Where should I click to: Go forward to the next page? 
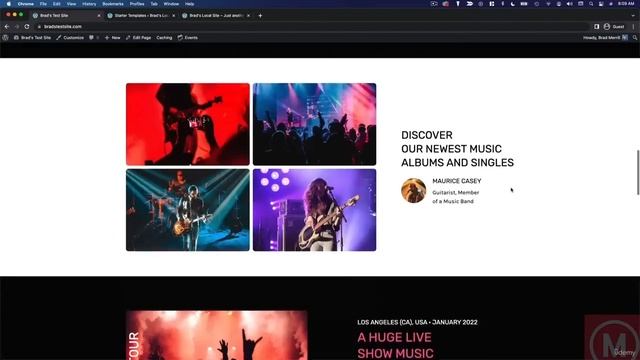[17, 27]
